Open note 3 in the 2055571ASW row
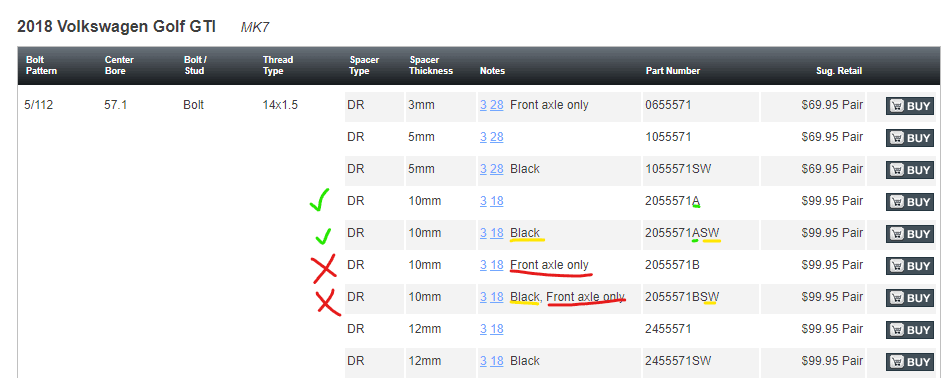949x378 pixels. click(x=483, y=233)
